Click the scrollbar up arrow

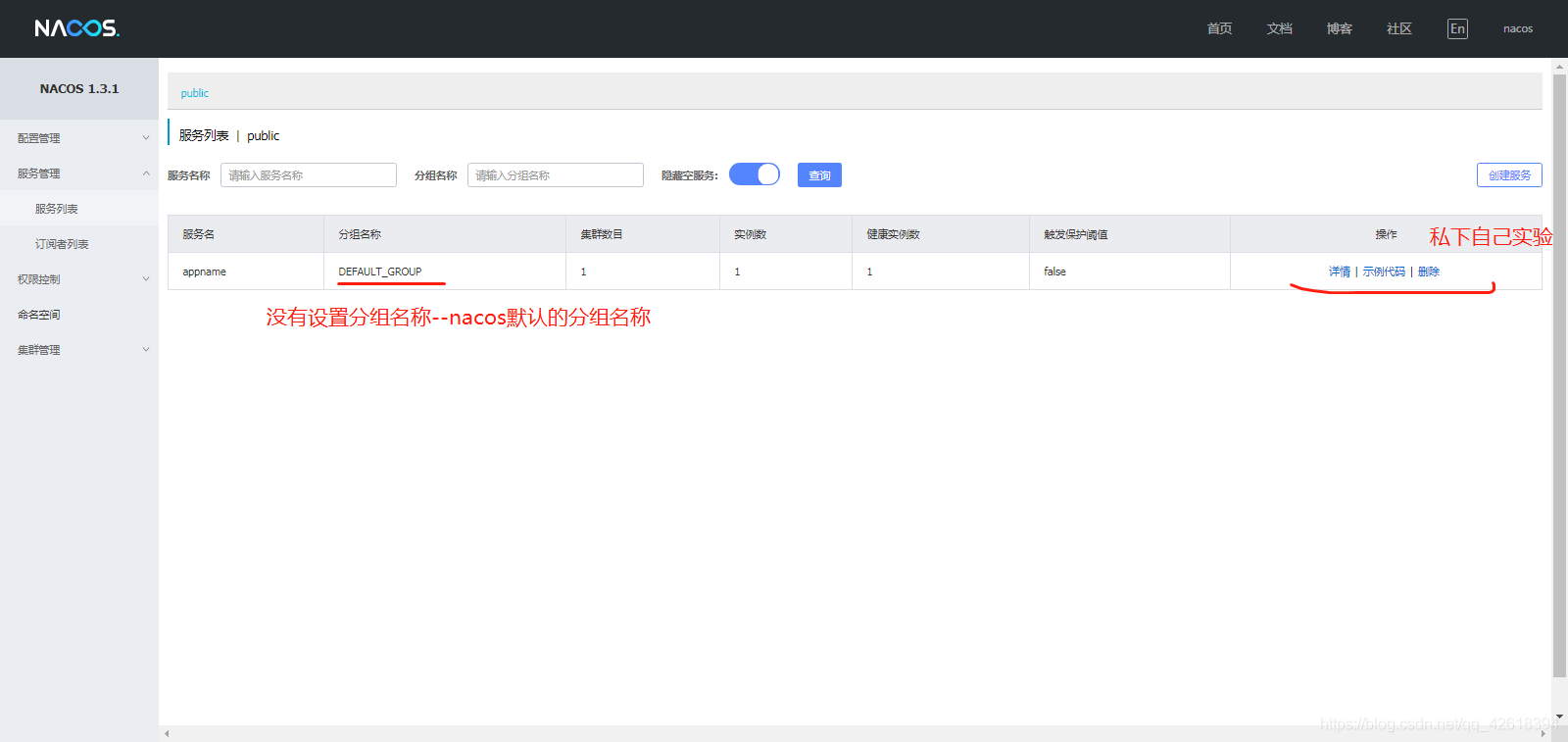1559,67
